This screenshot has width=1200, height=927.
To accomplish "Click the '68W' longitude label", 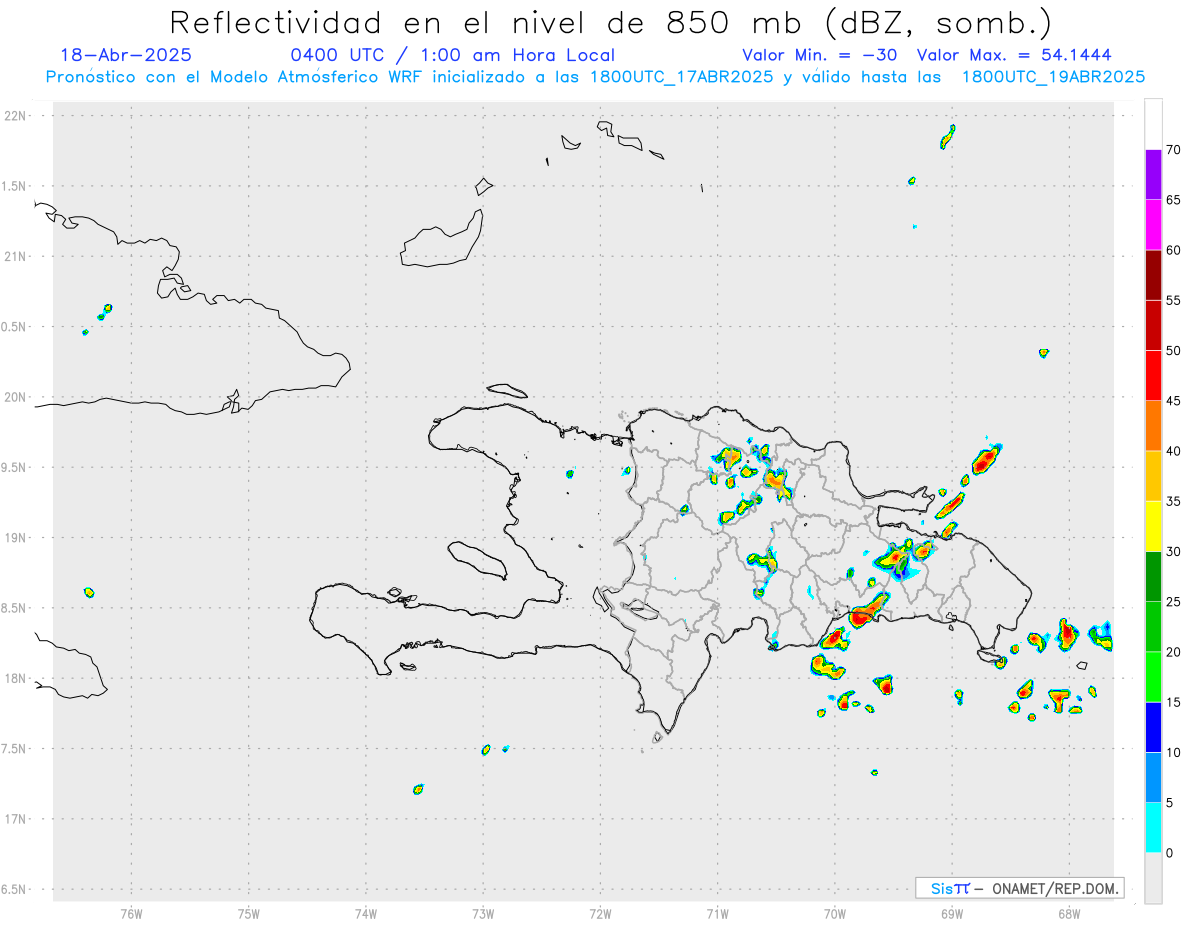I will pos(1068,913).
